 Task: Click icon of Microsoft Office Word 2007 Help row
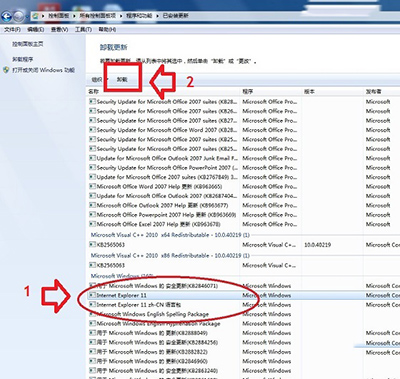[92, 187]
